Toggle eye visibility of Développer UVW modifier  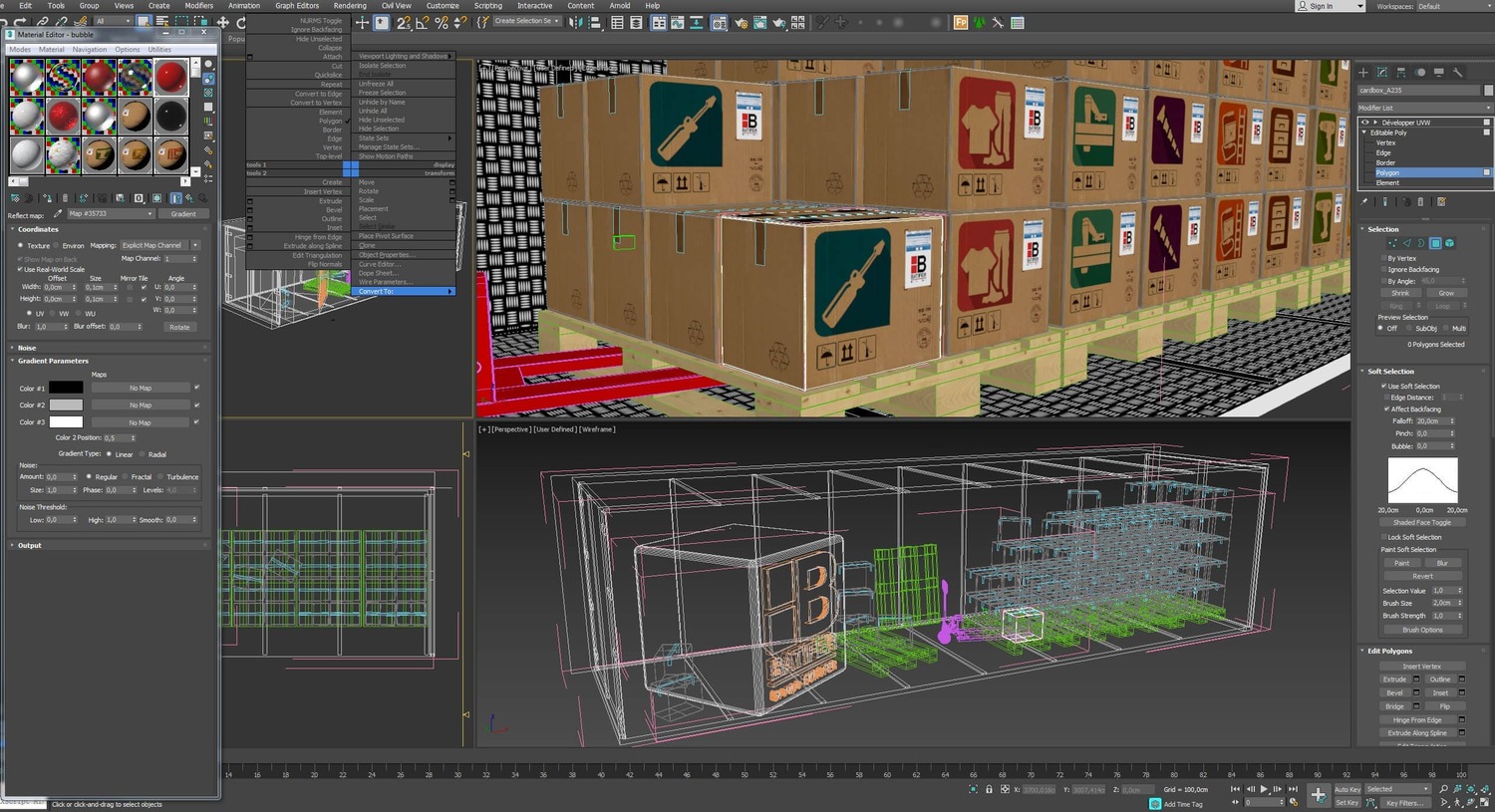click(1365, 123)
